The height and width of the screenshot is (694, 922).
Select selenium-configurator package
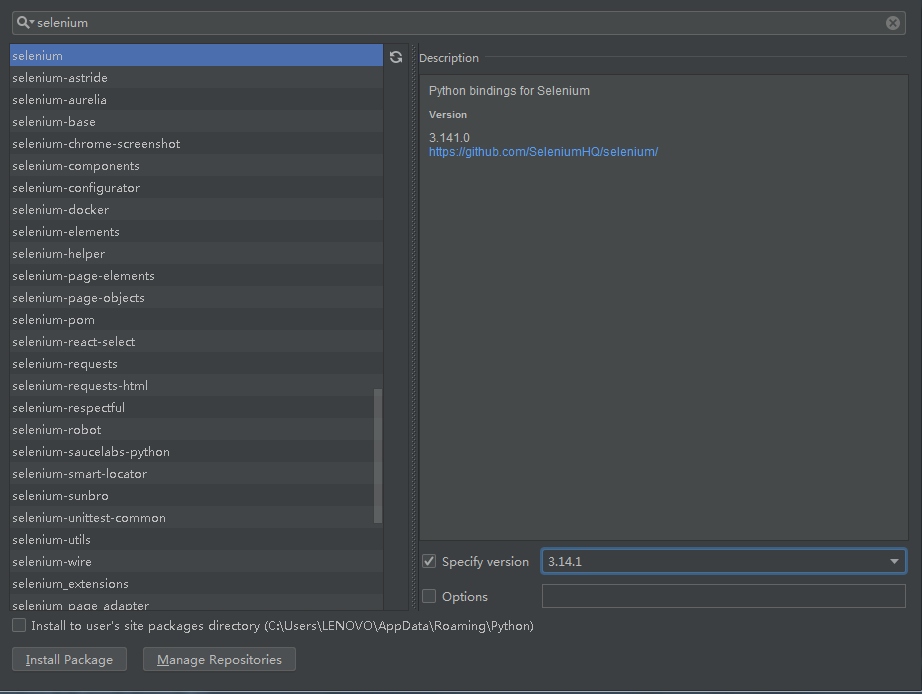click(x=196, y=188)
